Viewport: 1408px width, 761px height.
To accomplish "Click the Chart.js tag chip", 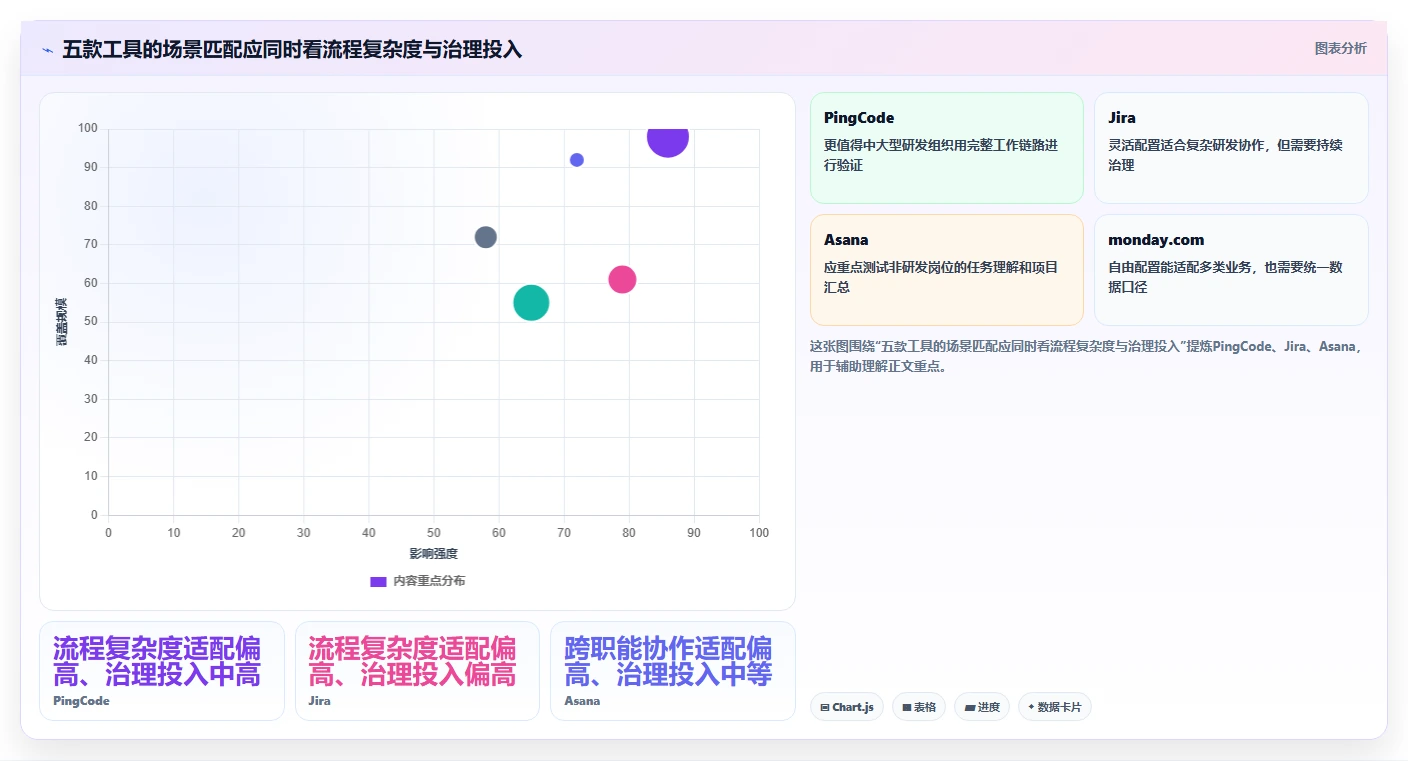I will click(x=847, y=707).
